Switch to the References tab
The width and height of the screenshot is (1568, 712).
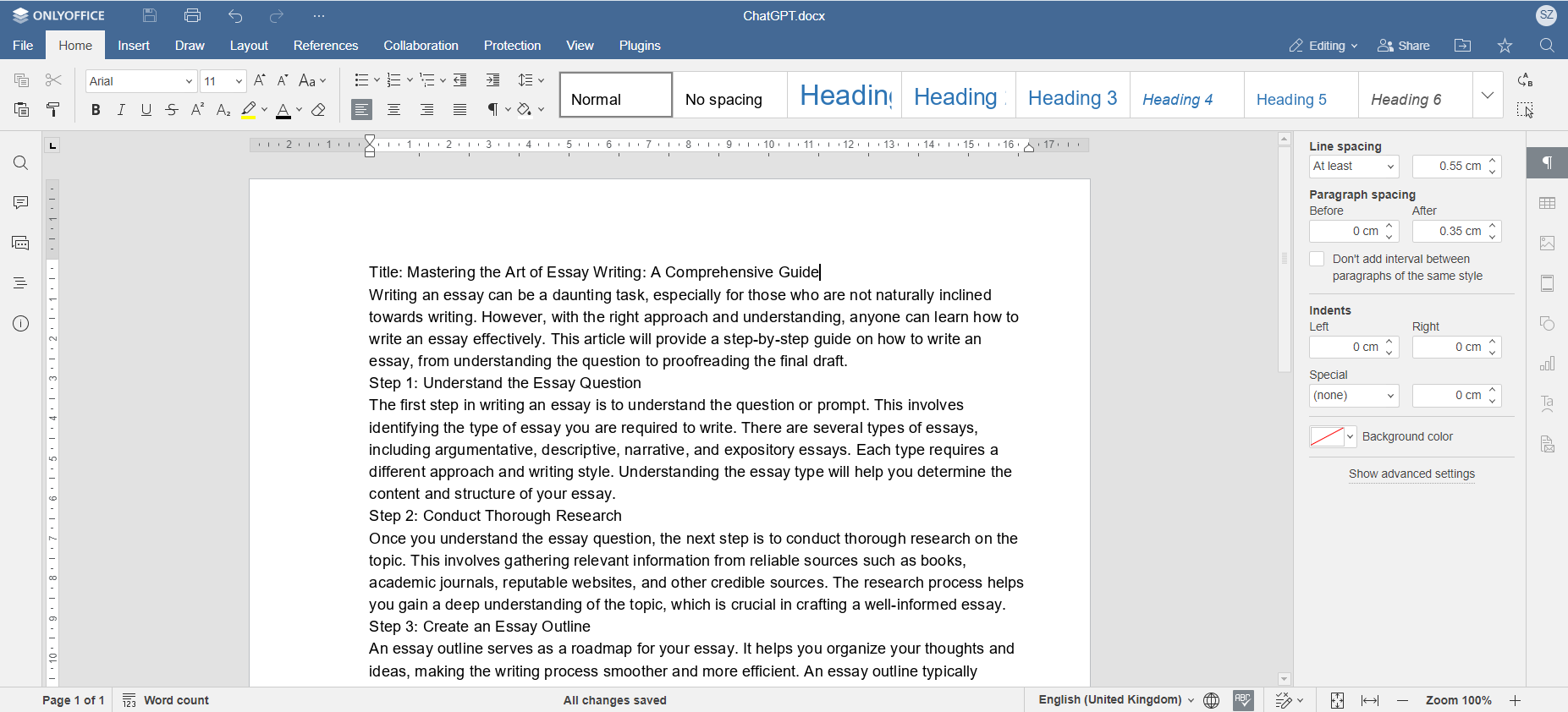(326, 46)
